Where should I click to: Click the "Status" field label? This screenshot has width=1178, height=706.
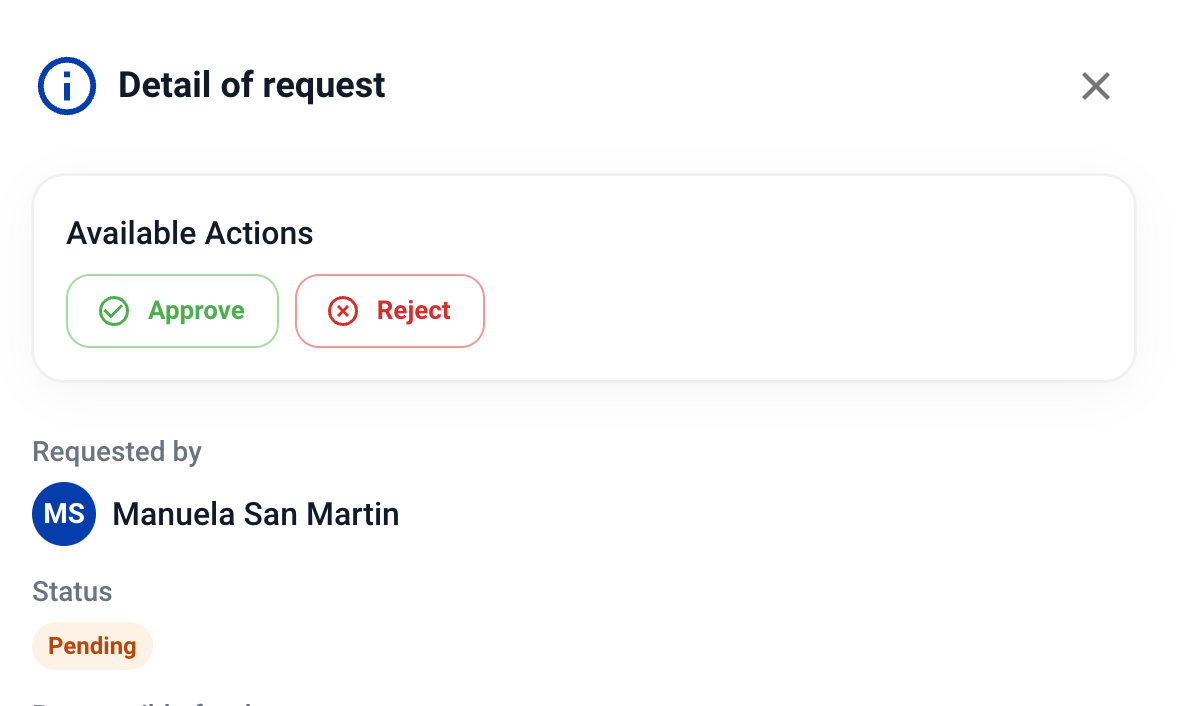click(72, 592)
